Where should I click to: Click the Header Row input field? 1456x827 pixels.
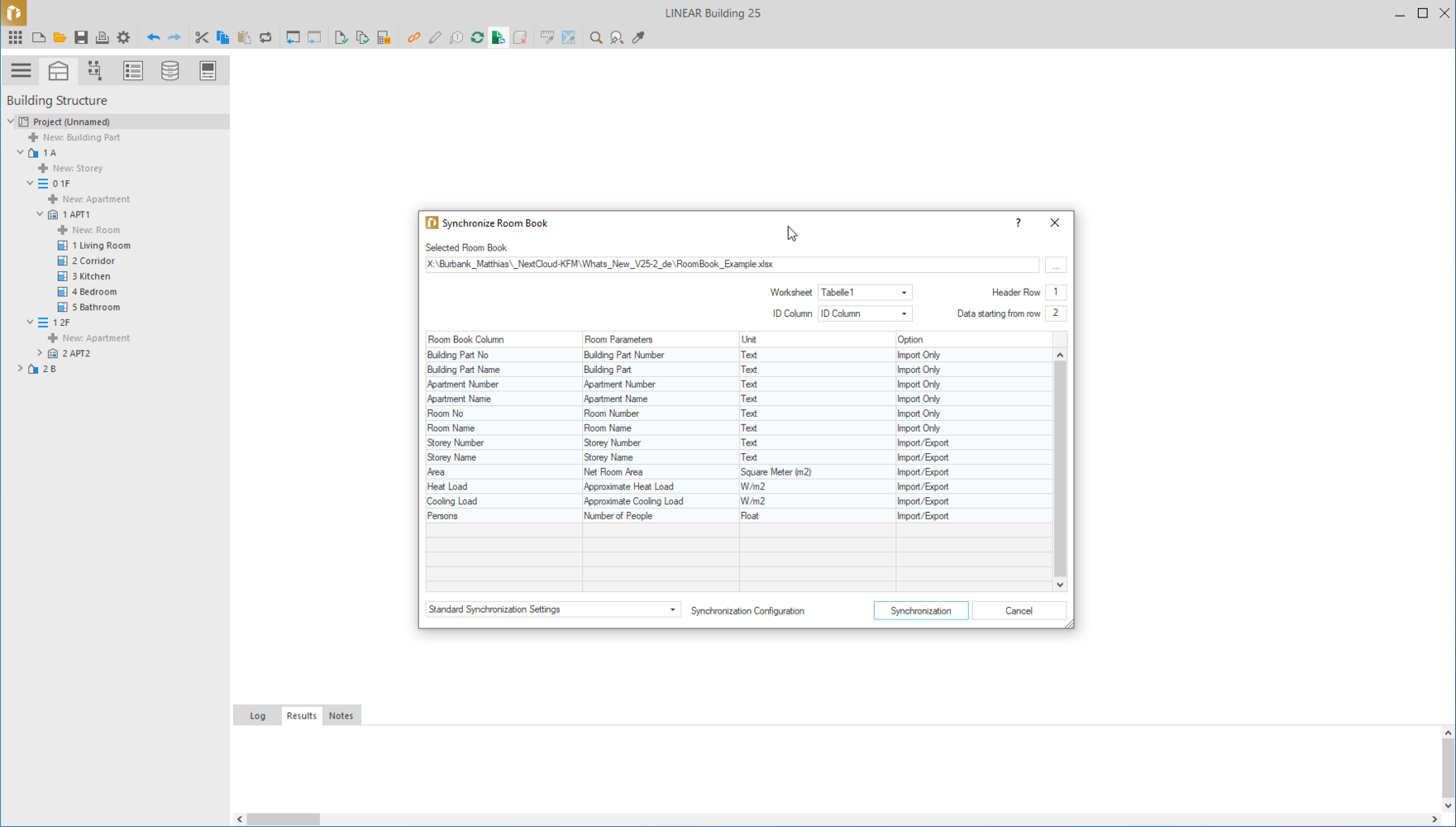1055,292
